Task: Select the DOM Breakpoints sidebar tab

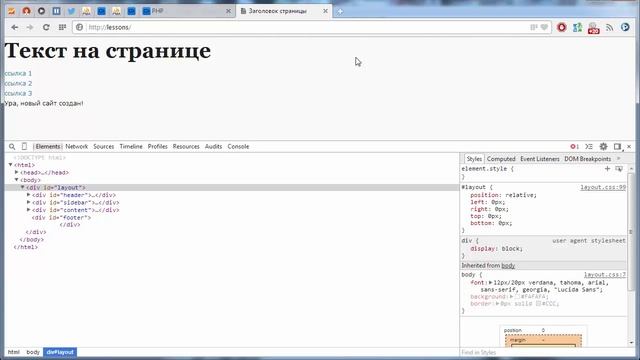Action: point(587,159)
